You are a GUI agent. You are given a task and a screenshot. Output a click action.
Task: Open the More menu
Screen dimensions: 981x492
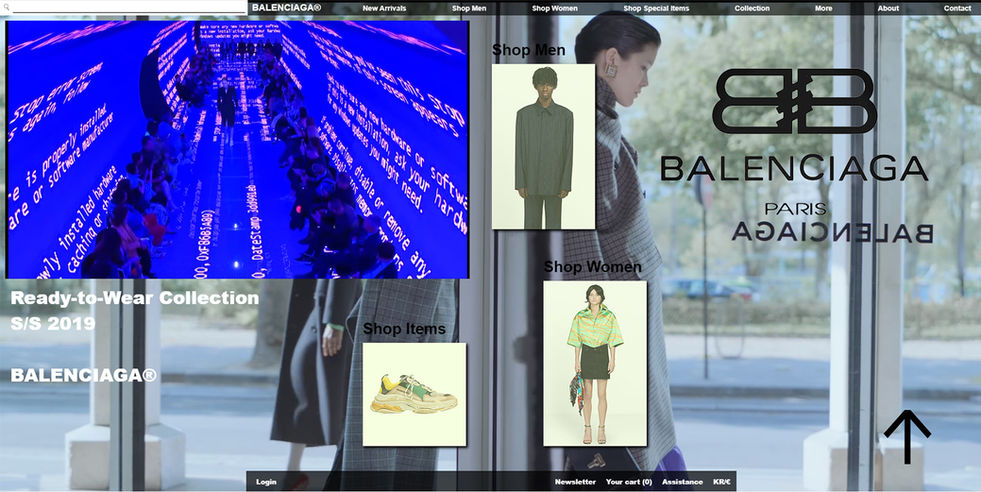823,8
